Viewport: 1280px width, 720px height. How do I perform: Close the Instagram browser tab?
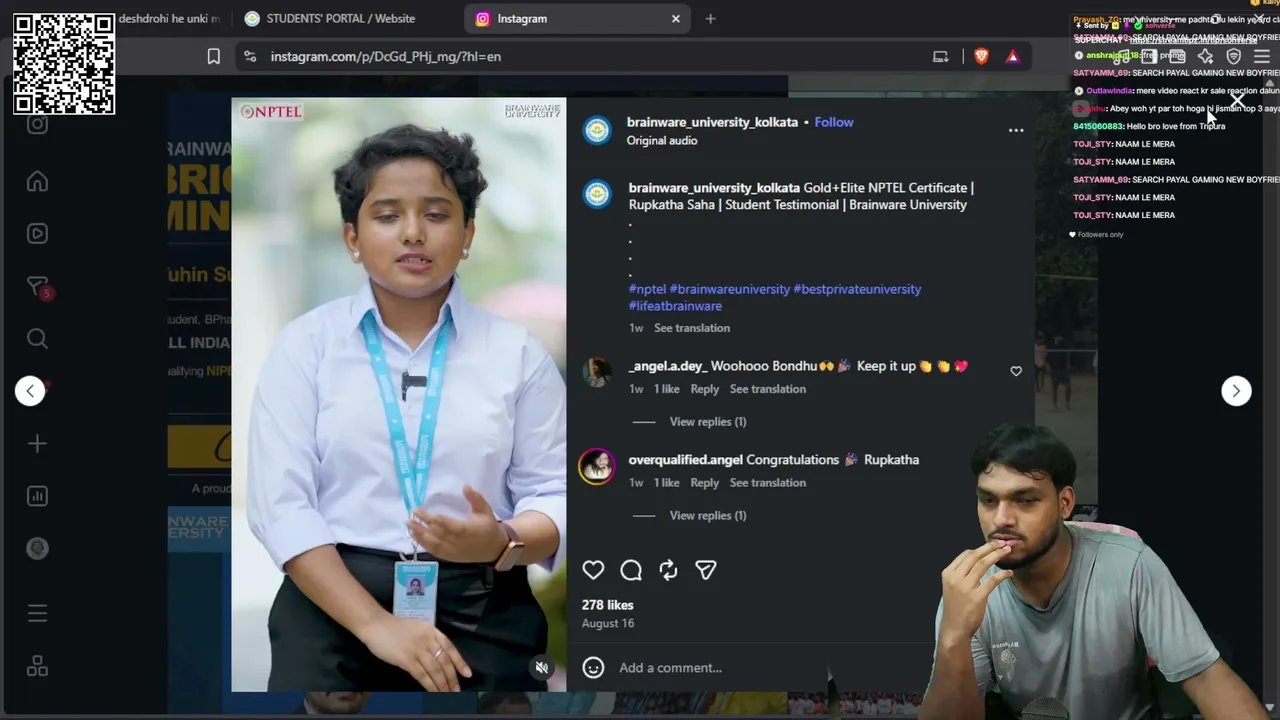[x=676, y=19]
